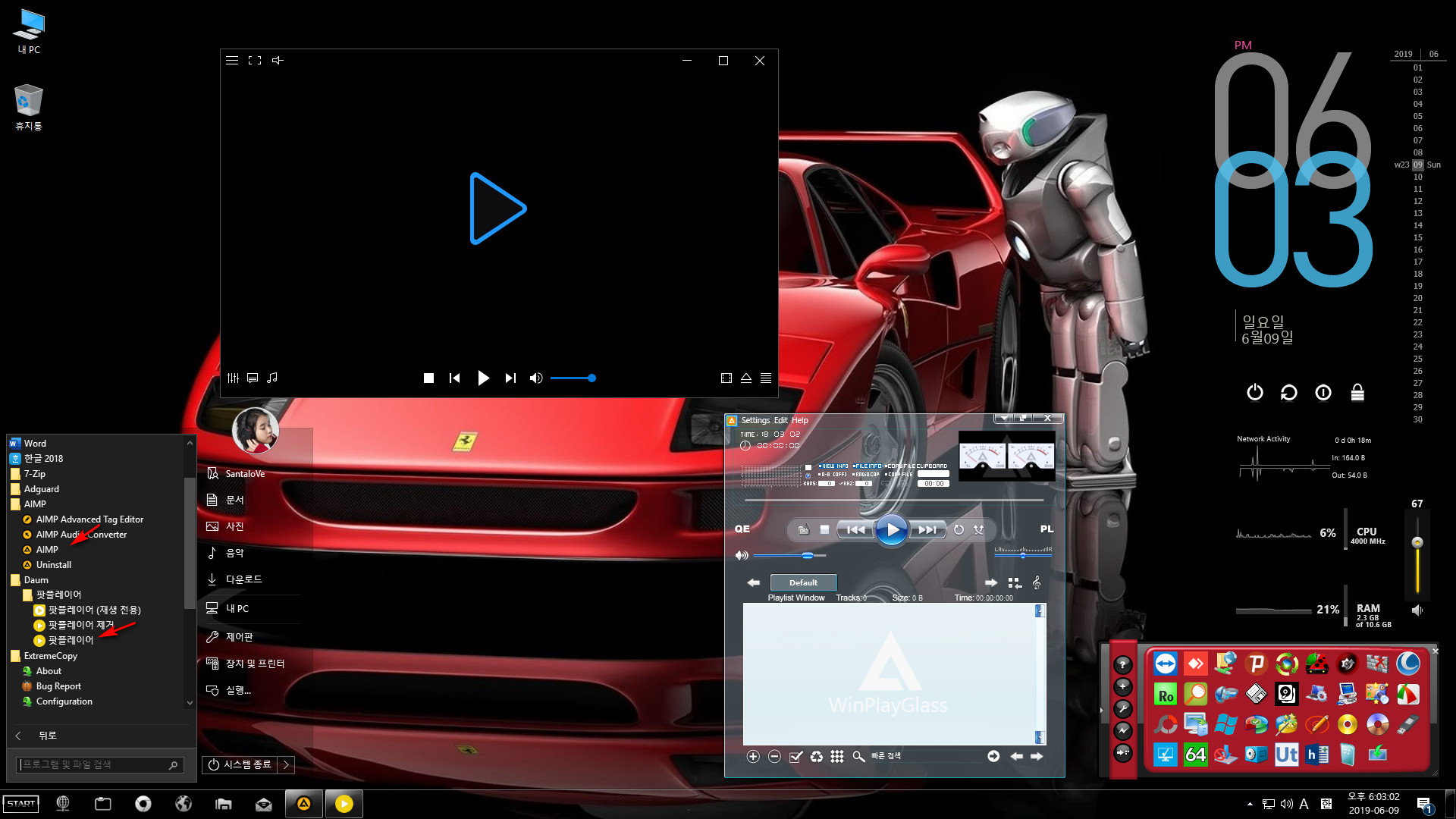Click the program and file search box
This screenshot has height=819, width=1456.
tap(99, 765)
